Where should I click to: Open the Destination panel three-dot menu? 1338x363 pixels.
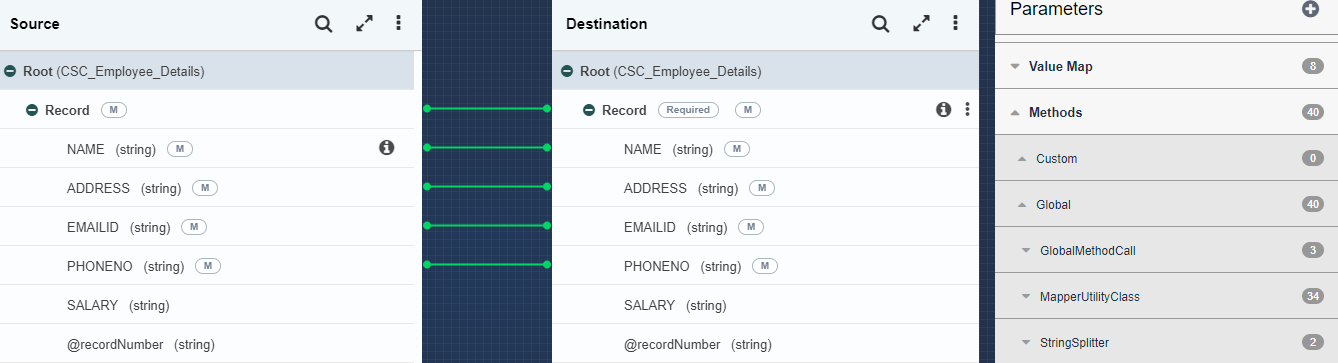pyautogui.click(x=955, y=24)
